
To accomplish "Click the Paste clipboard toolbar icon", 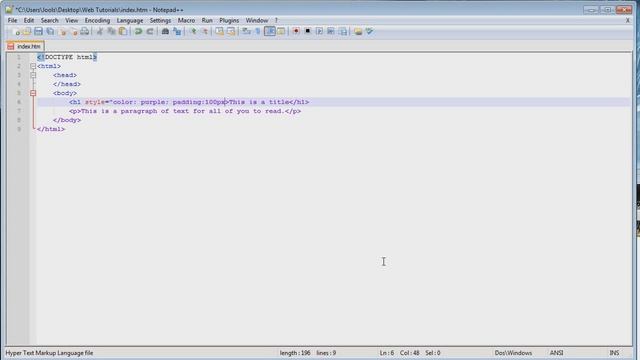I will pyautogui.click(x=122, y=31).
